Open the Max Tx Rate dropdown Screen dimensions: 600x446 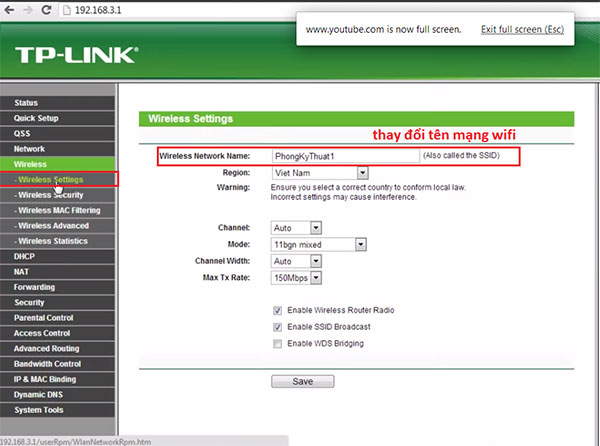pos(297,276)
